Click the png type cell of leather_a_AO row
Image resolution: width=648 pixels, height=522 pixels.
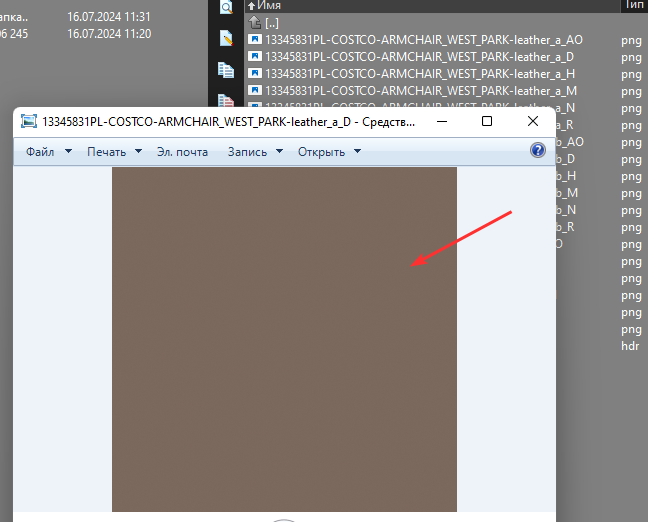631,41
